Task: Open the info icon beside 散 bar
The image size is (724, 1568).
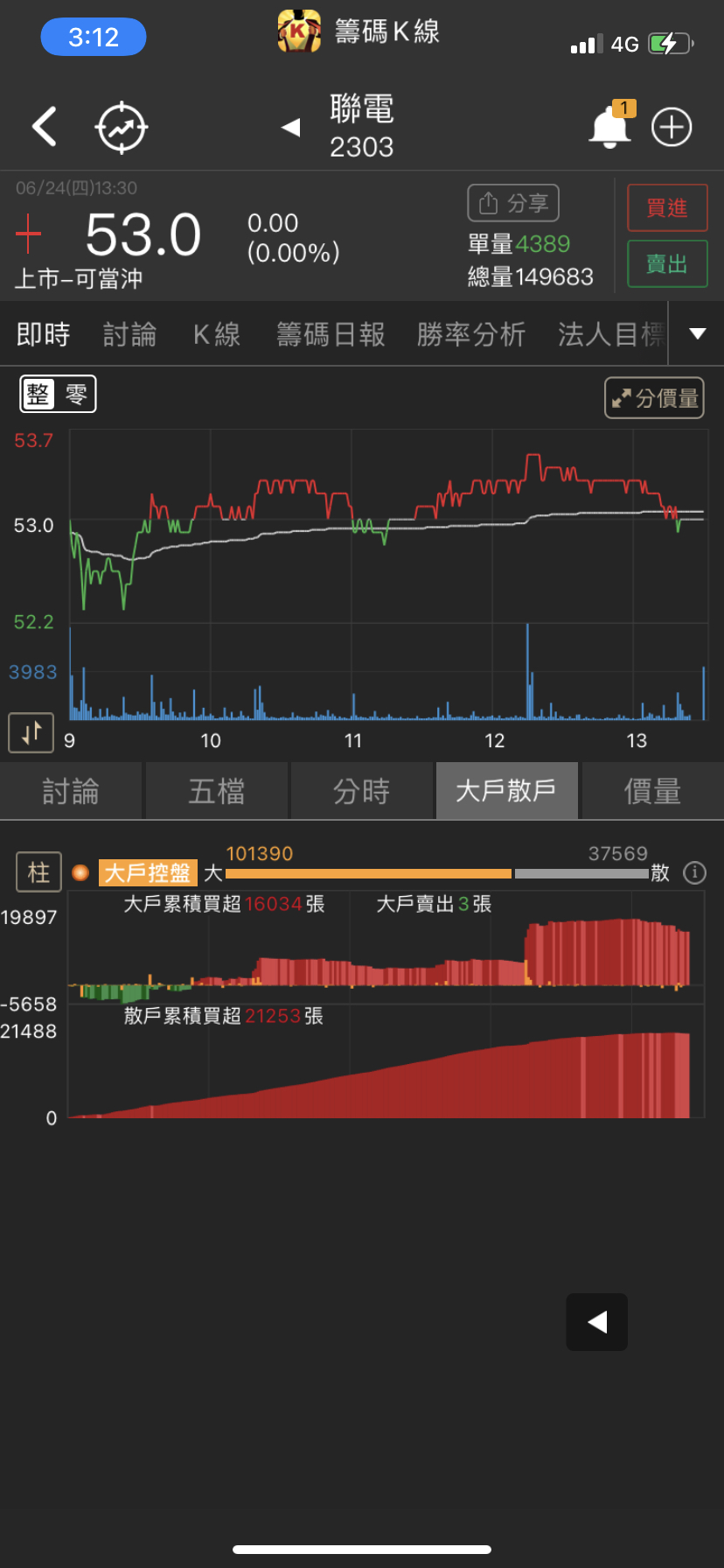Action: 694,872
